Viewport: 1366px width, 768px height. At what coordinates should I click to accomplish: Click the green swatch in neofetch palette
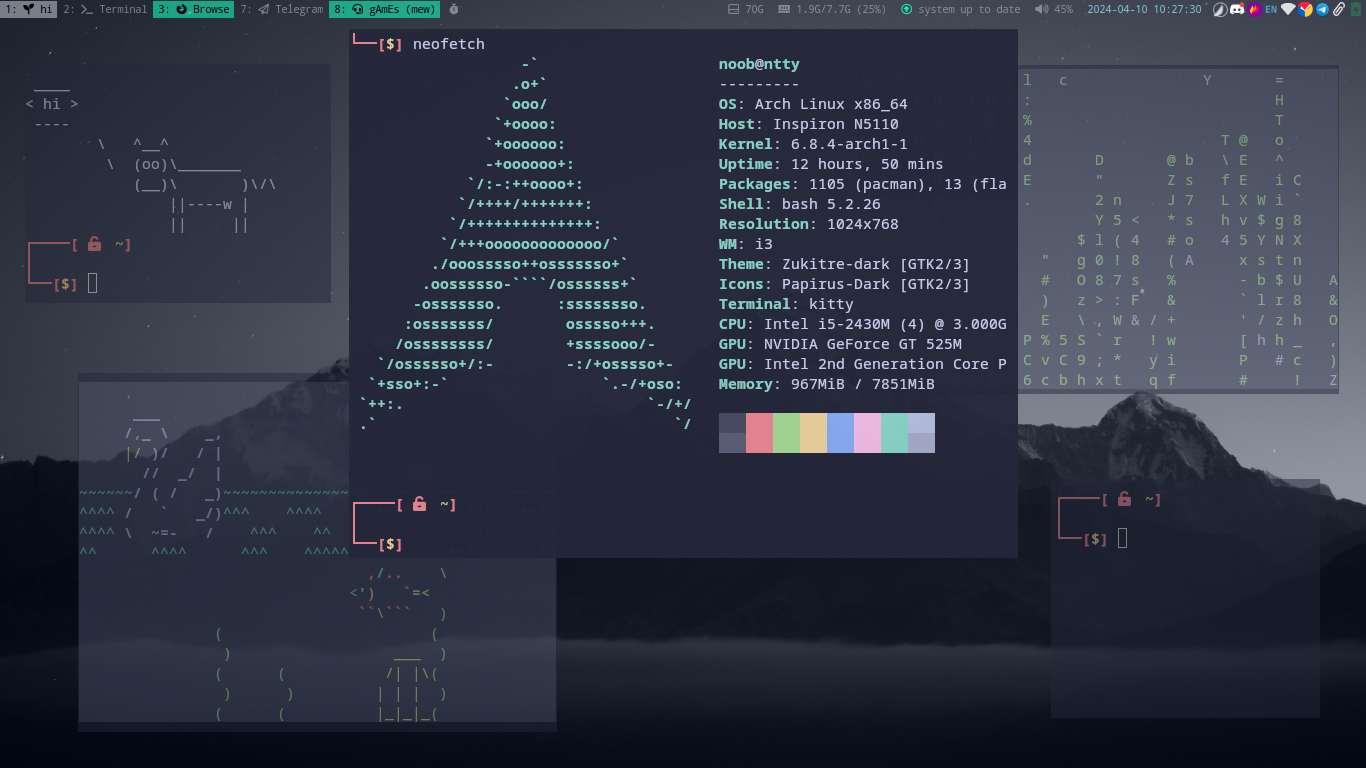pyautogui.click(x=786, y=433)
